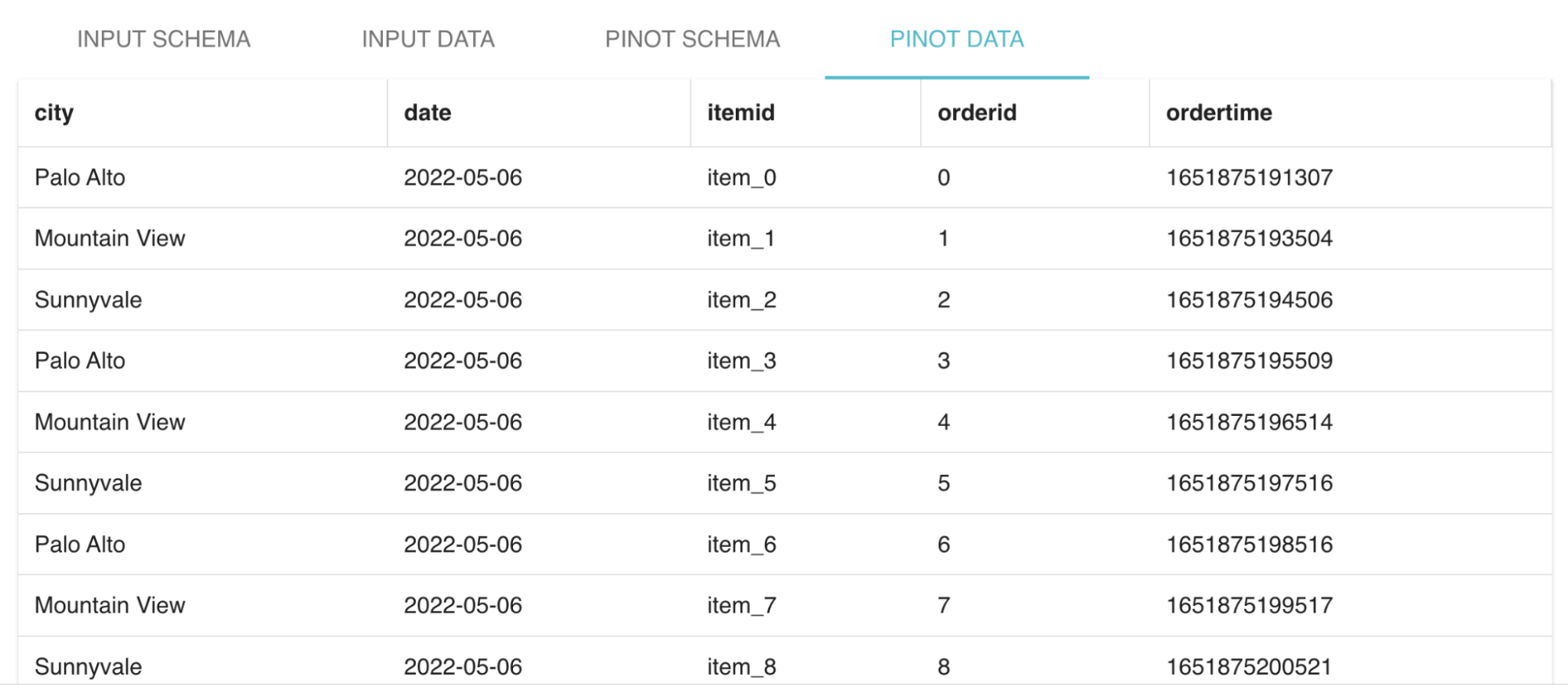Select the date cell in the Palo Alto item_6 row

click(x=463, y=544)
